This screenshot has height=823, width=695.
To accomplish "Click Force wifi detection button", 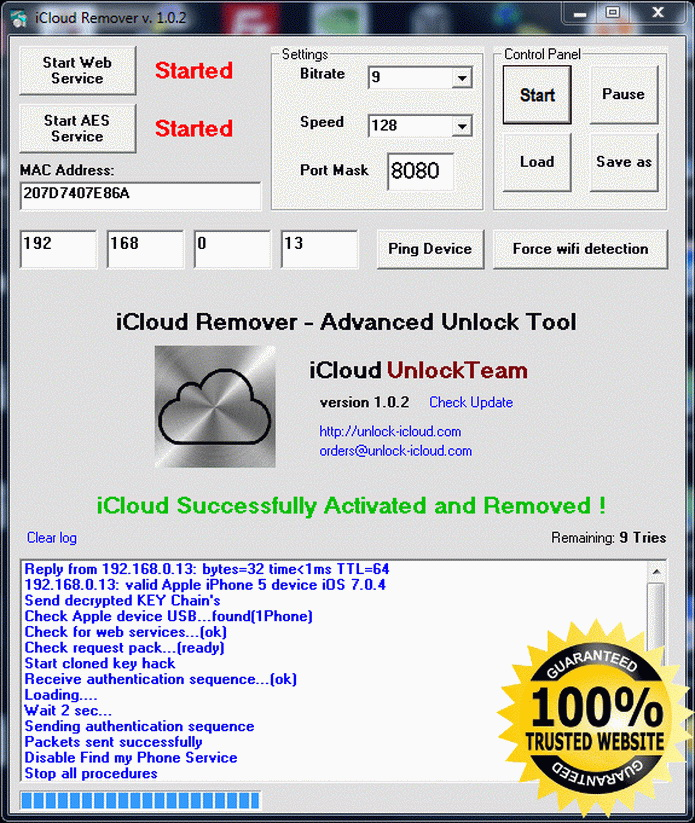I will coord(580,249).
